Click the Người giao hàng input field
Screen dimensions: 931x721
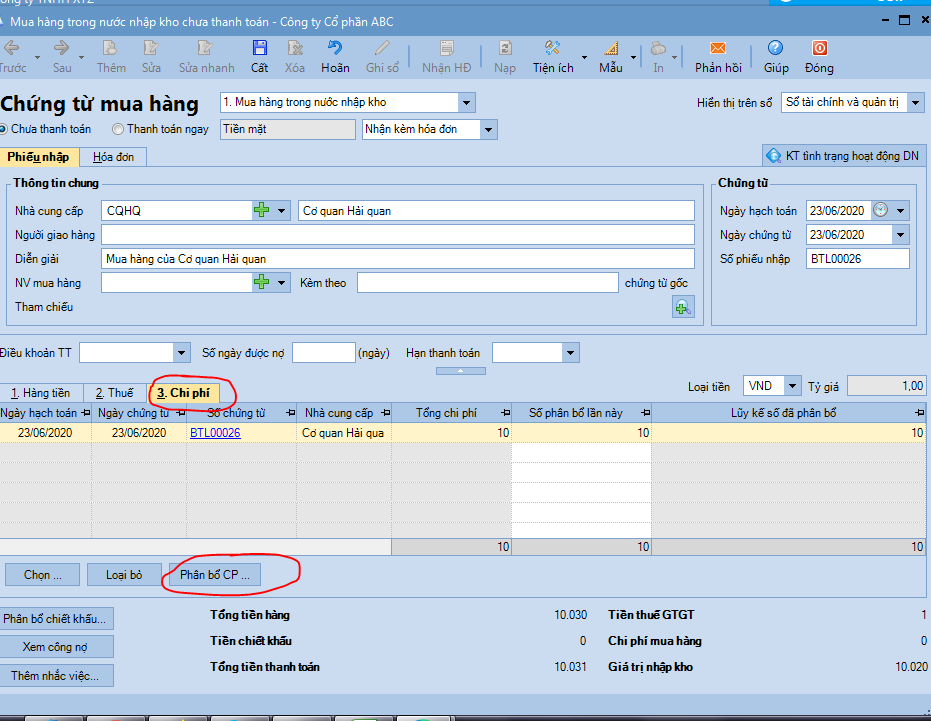[398, 235]
